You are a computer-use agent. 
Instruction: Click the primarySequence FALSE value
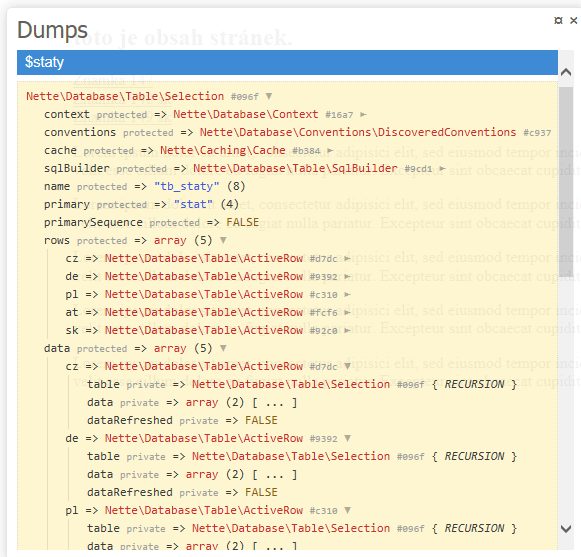pyautogui.click(x=243, y=222)
